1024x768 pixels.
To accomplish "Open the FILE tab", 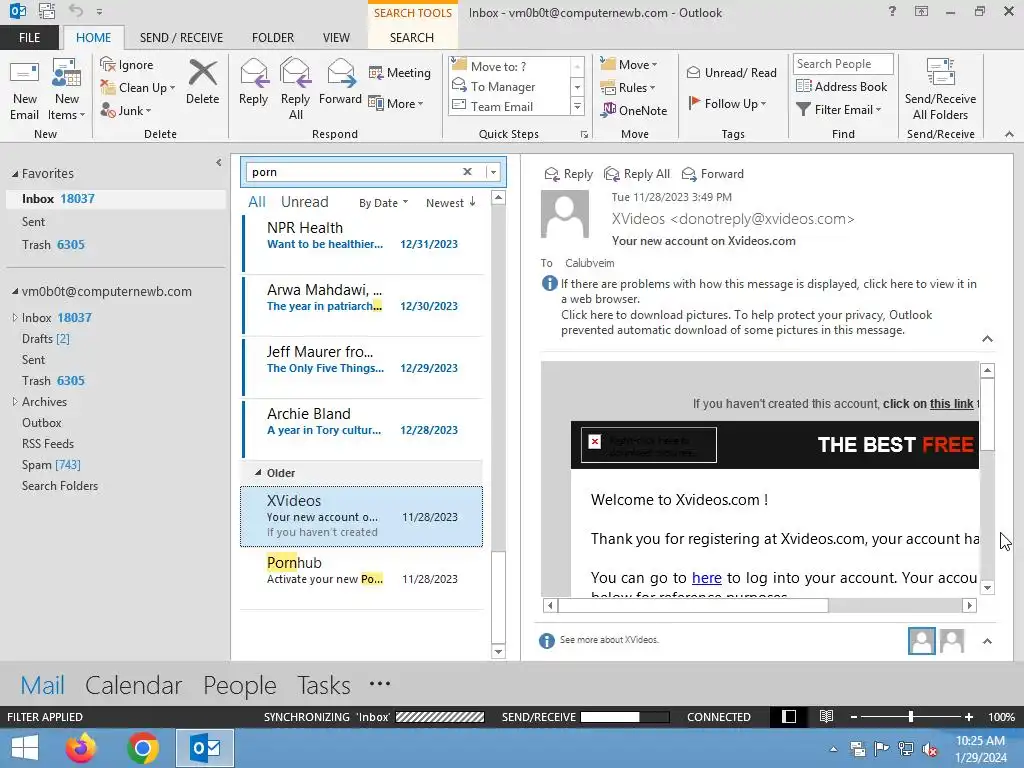I will coord(29,37).
